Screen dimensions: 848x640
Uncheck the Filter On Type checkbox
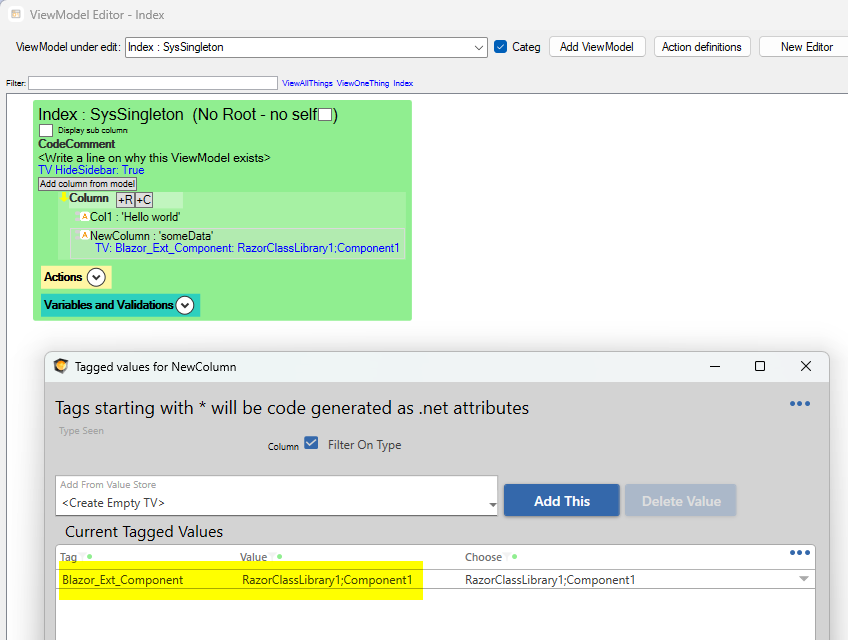[311, 444]
